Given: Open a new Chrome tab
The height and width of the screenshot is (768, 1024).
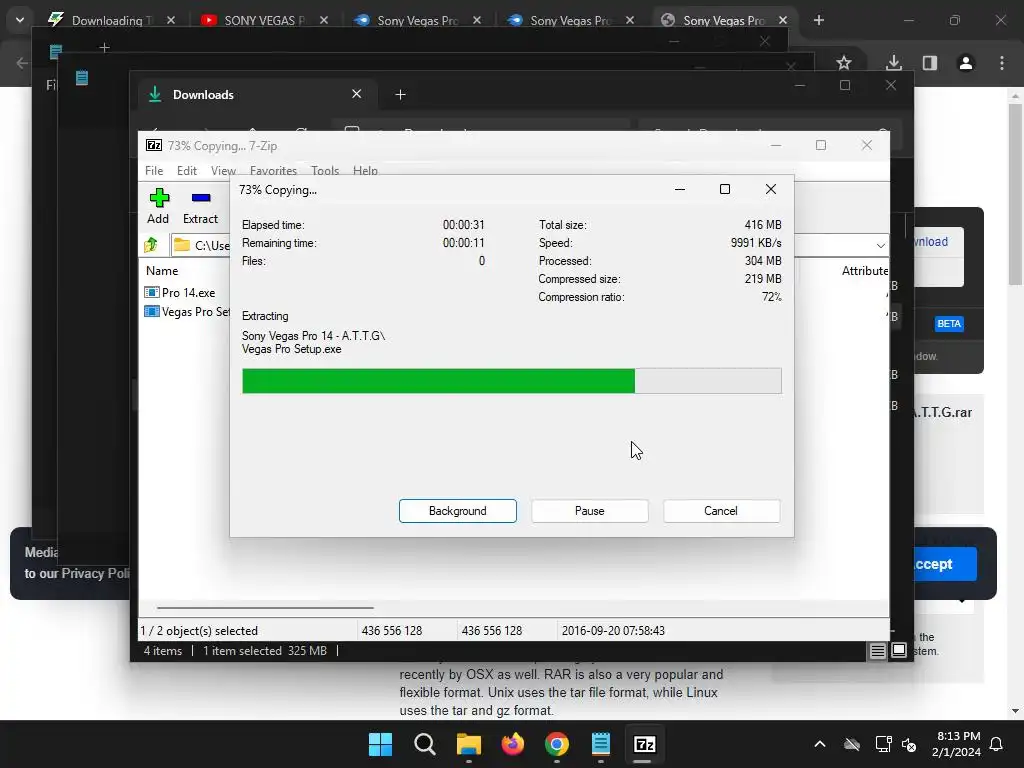Looking at the screenshot, I should tap(819, 20).
